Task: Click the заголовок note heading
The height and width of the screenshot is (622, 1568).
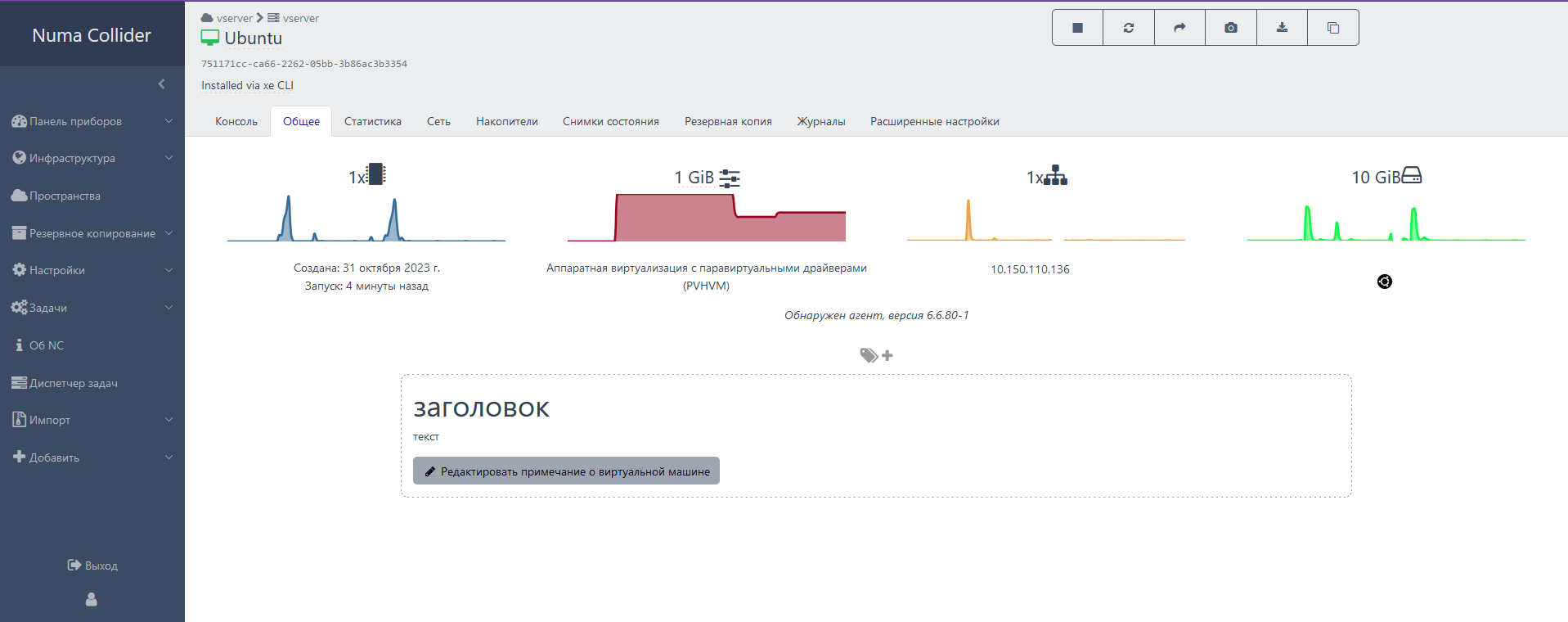Action: point(481,408)
